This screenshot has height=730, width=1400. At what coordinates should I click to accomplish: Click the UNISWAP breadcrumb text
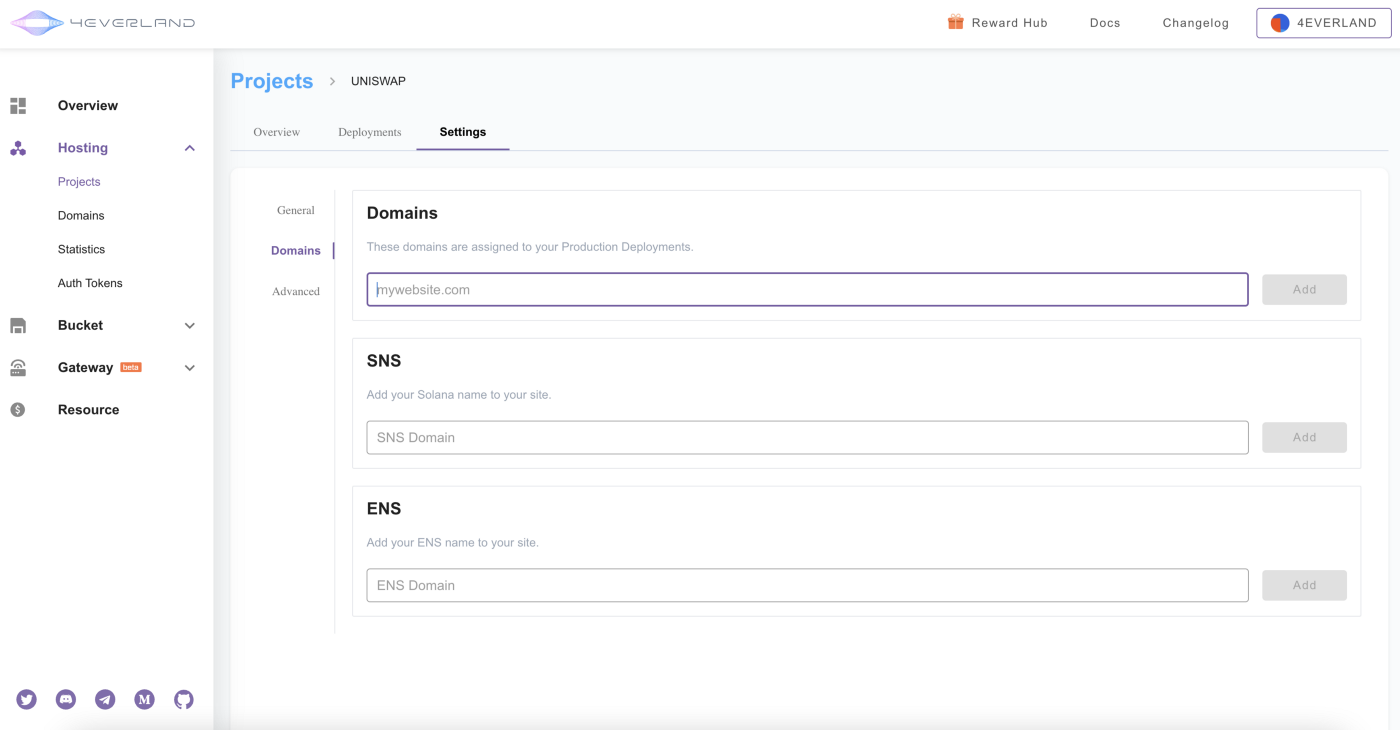click(378, 81)
